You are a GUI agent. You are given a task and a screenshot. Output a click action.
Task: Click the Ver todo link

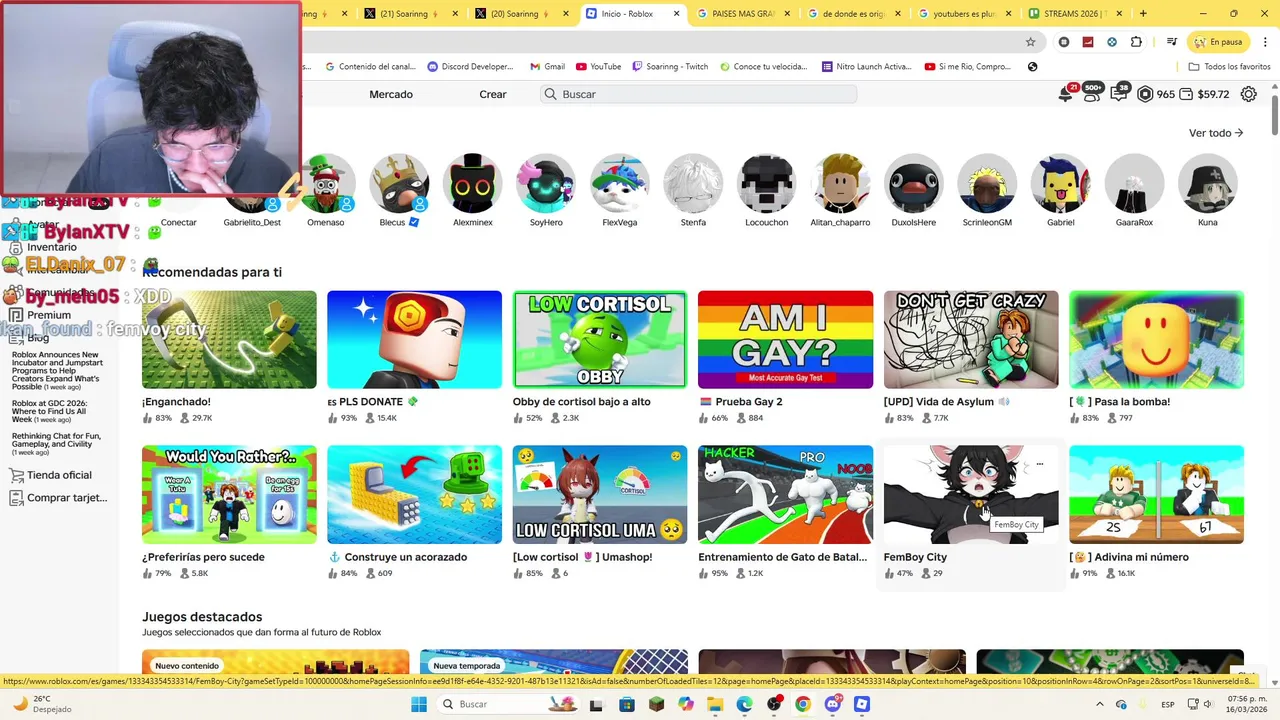[x=1216, y=133]
